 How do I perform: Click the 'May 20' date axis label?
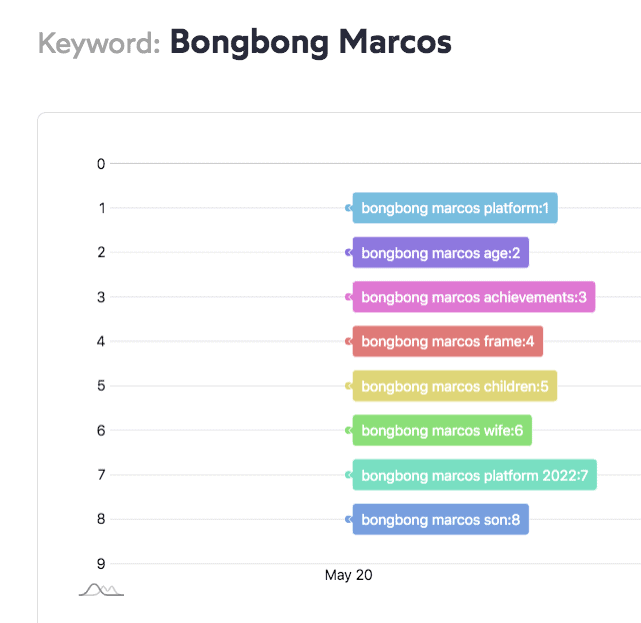[348, 575]
